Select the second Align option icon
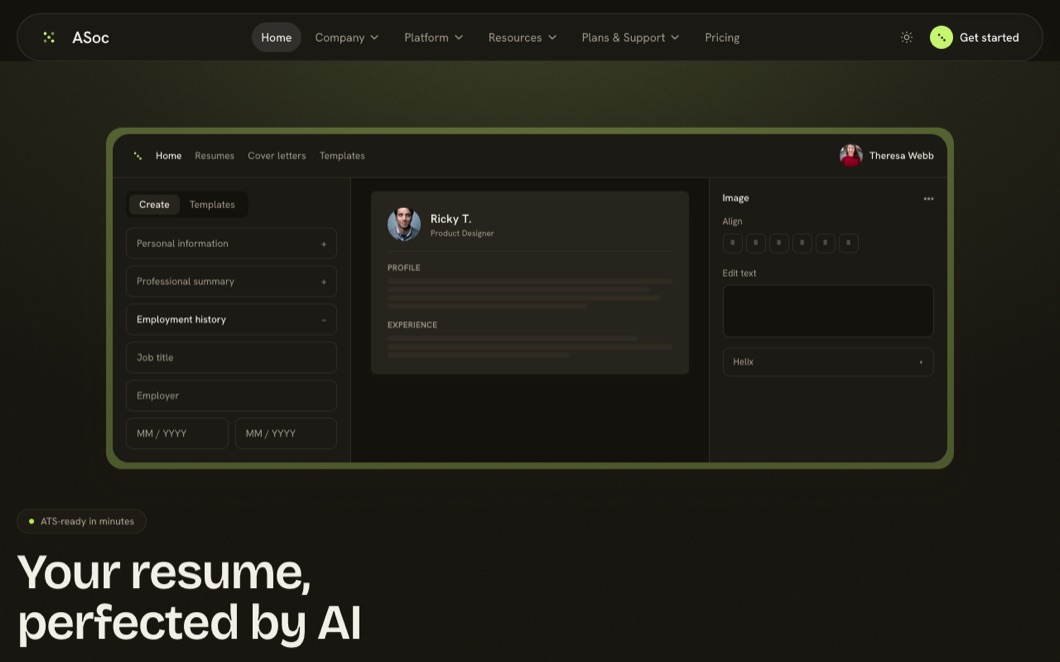The width and height of the screenshot is (1060, 662). click(x=756, y=243)
